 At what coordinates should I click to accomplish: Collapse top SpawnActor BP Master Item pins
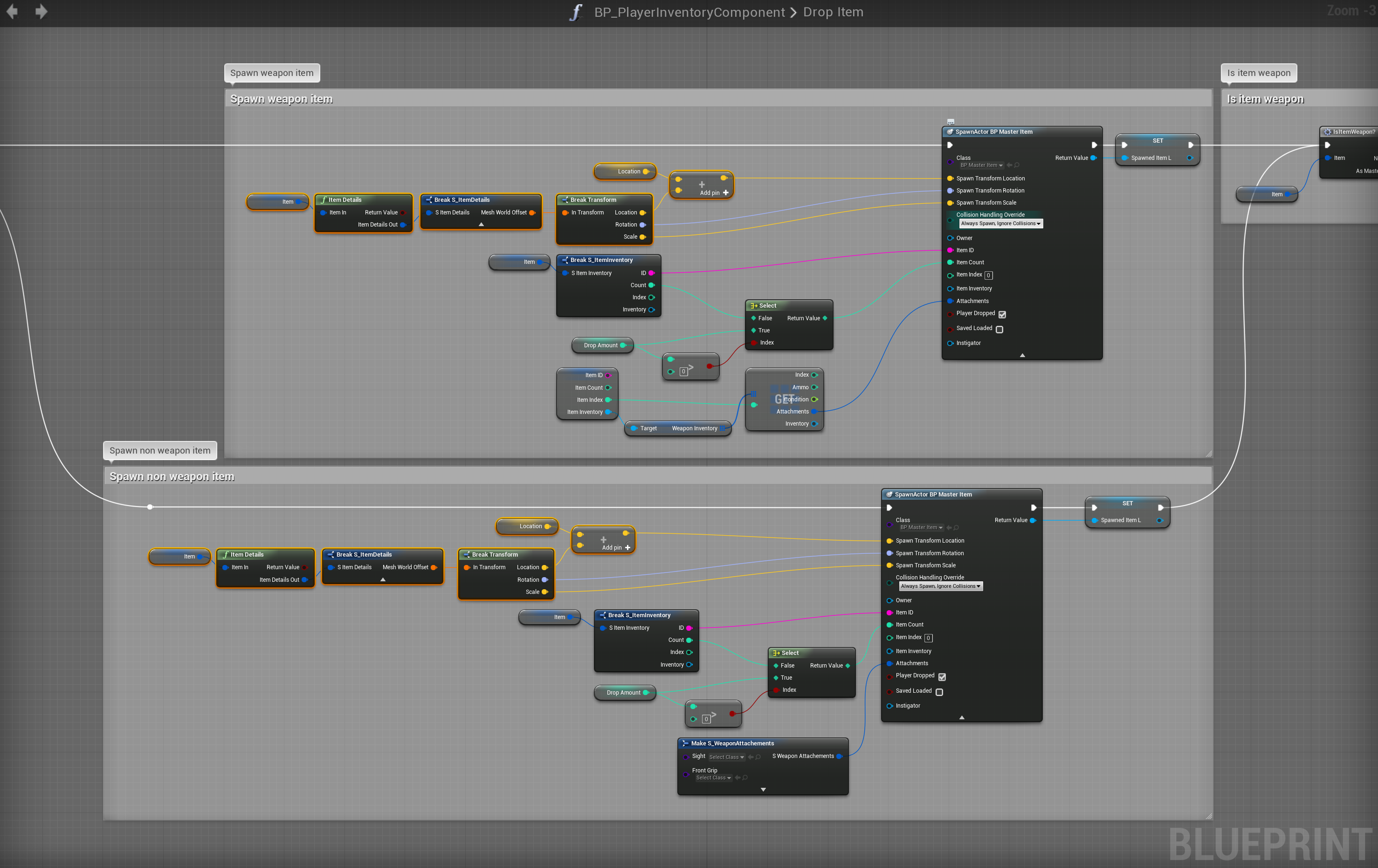[1022, 355]
